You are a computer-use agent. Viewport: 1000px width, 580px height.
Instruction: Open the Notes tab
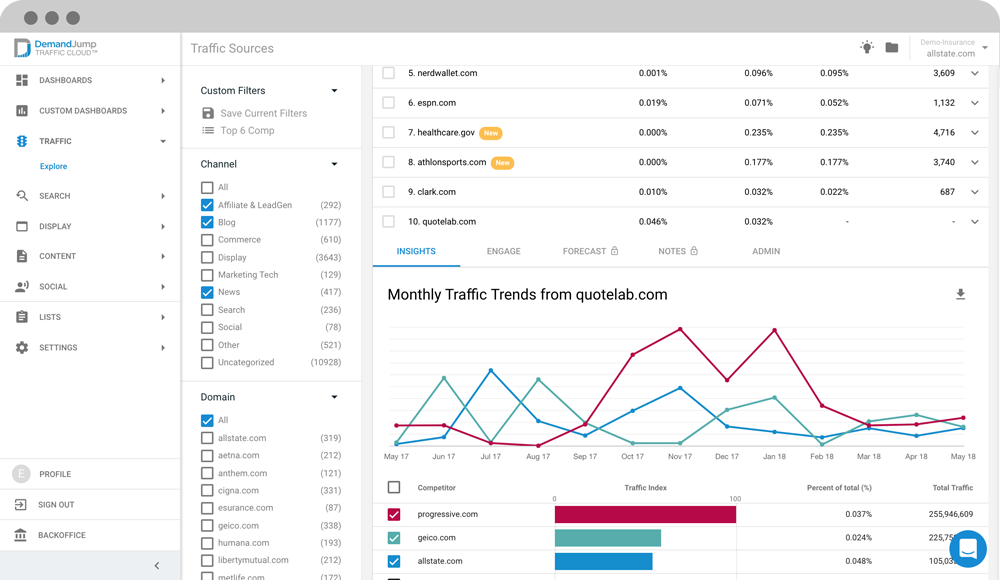click(678, 251)
